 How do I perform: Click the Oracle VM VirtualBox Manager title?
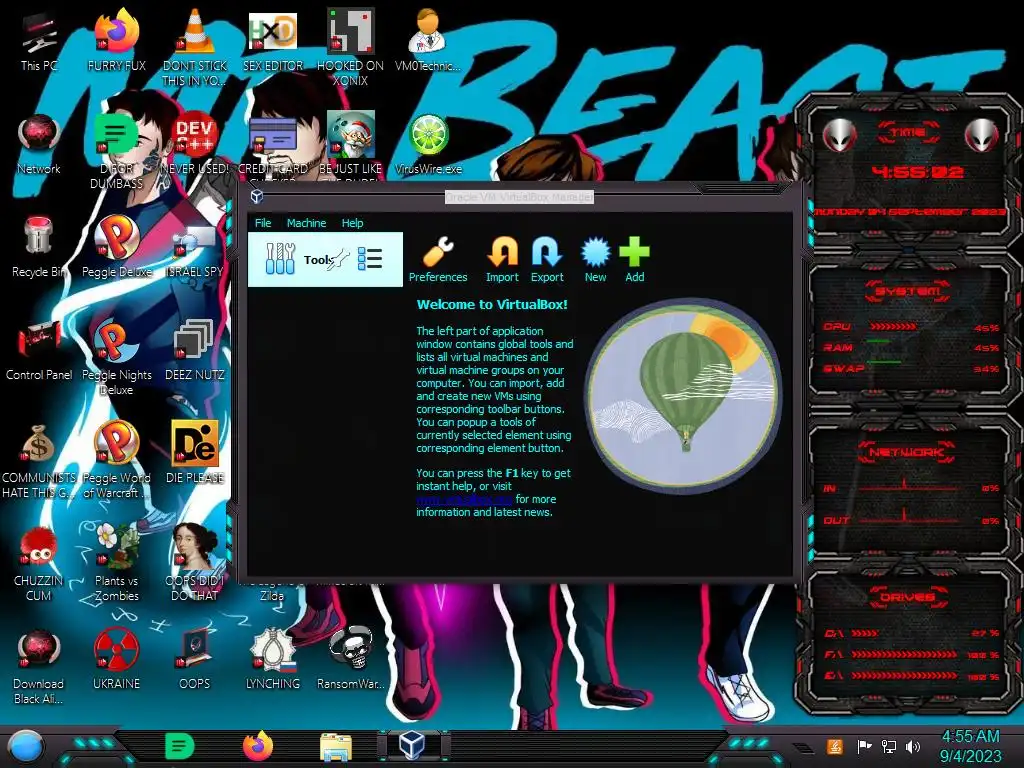point(519,197)
